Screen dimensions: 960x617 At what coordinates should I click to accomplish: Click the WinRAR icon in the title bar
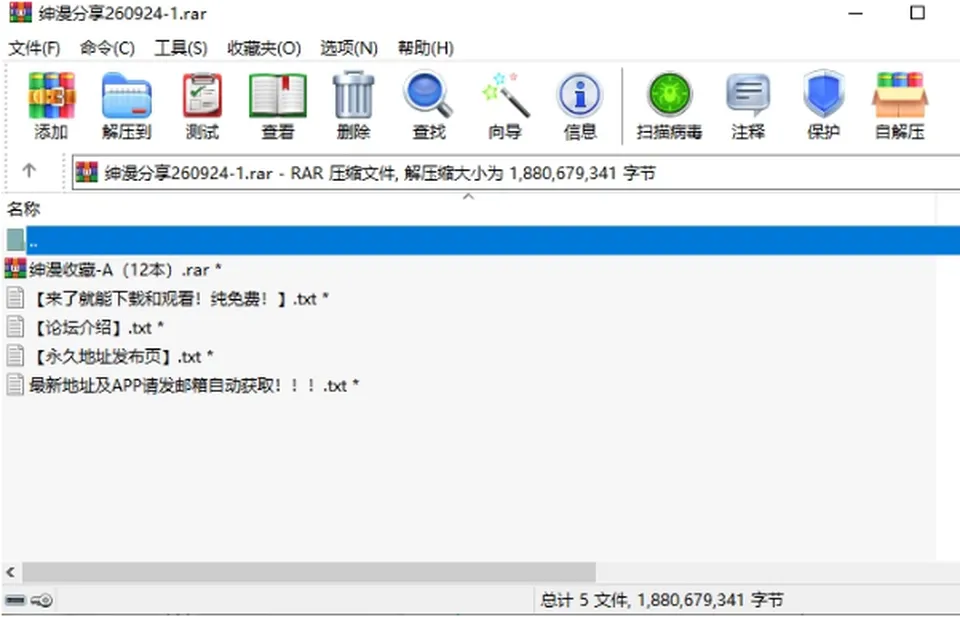[x=20, y=12]
